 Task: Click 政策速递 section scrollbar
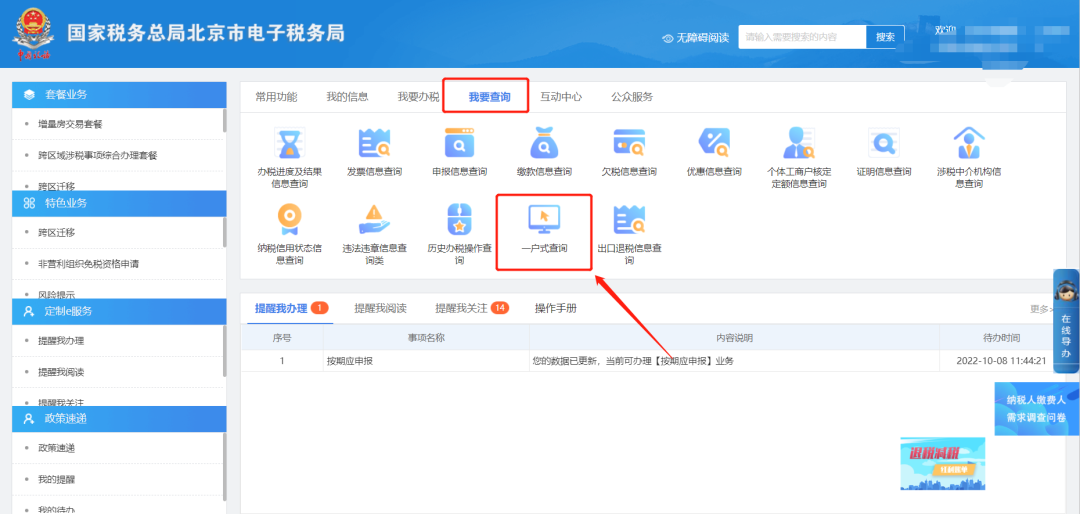(x=225, y=466)
